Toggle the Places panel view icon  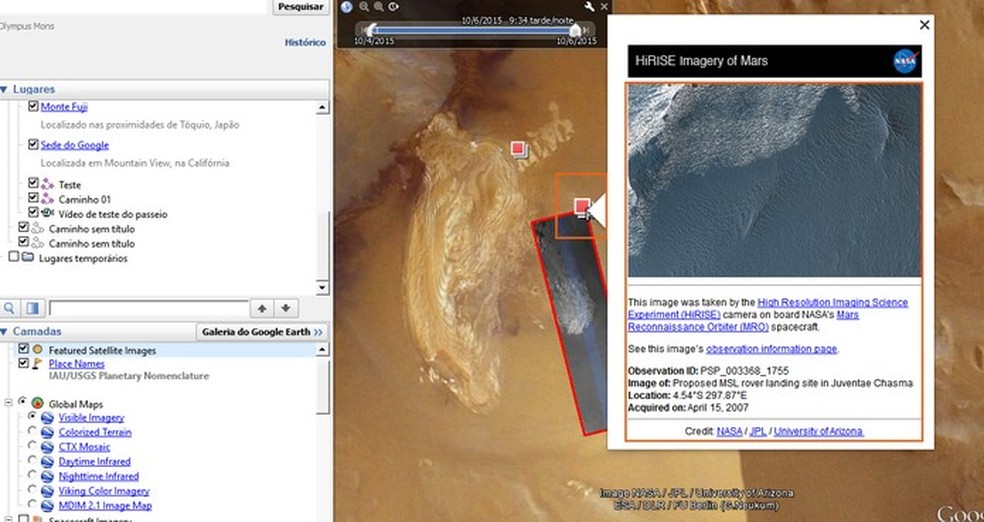coord(33,308)
